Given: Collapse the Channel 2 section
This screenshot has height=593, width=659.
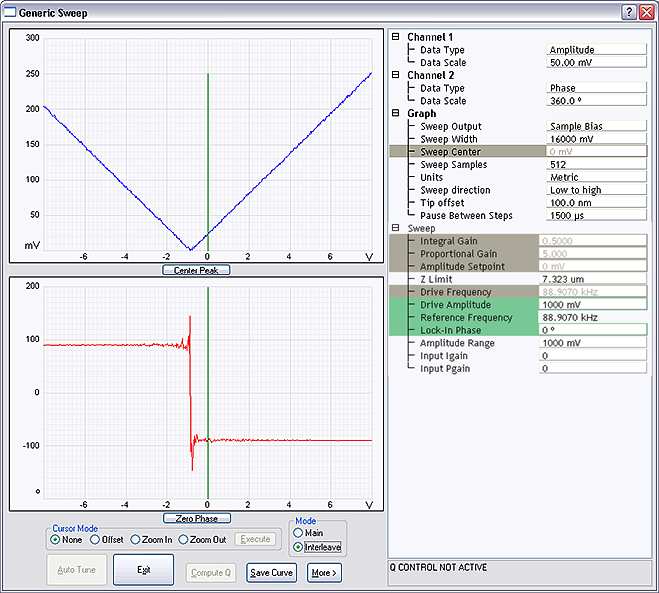Looking at the screenshot, I should click(395, 75).
